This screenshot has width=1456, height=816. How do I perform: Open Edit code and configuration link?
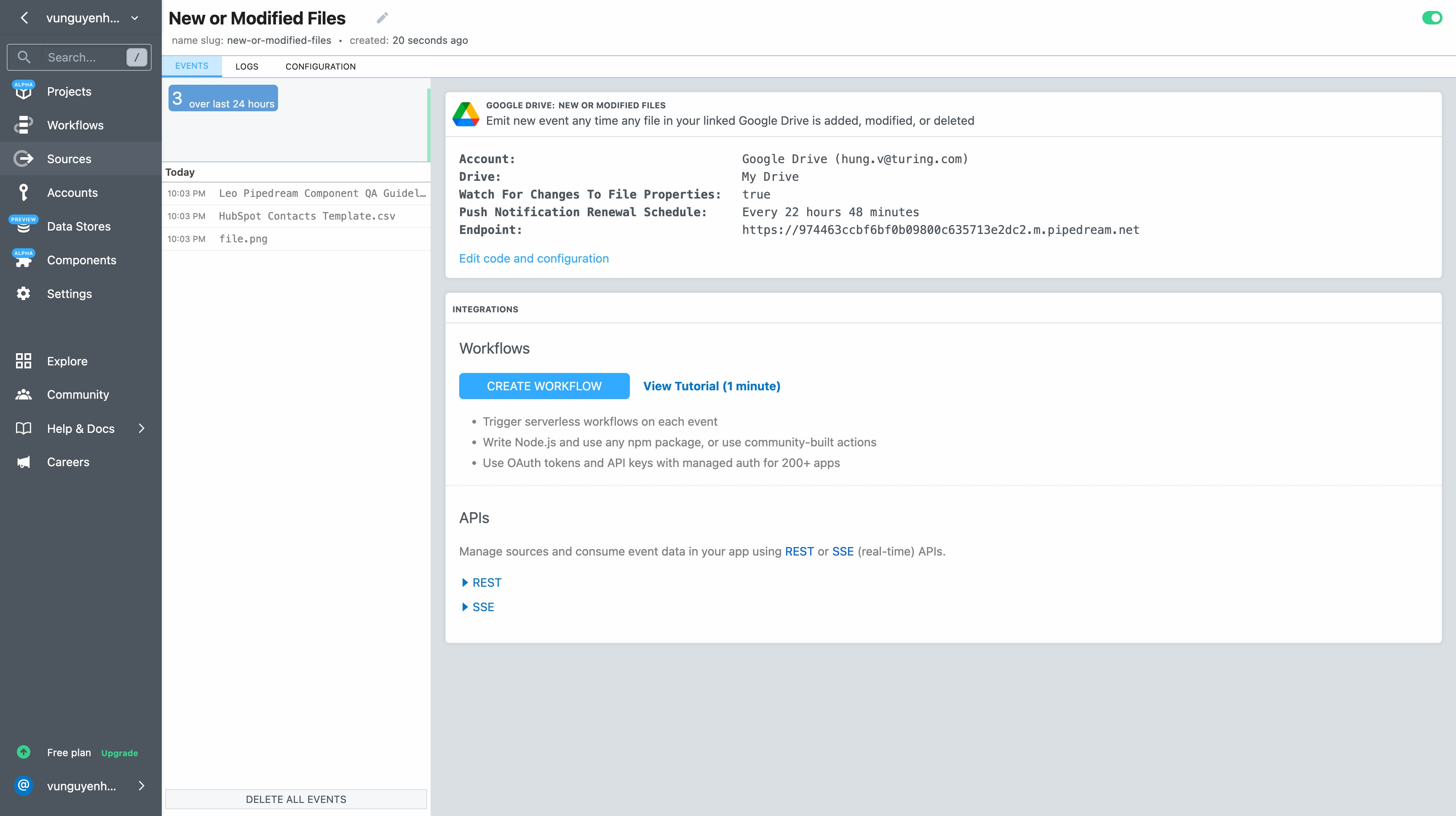533,258
